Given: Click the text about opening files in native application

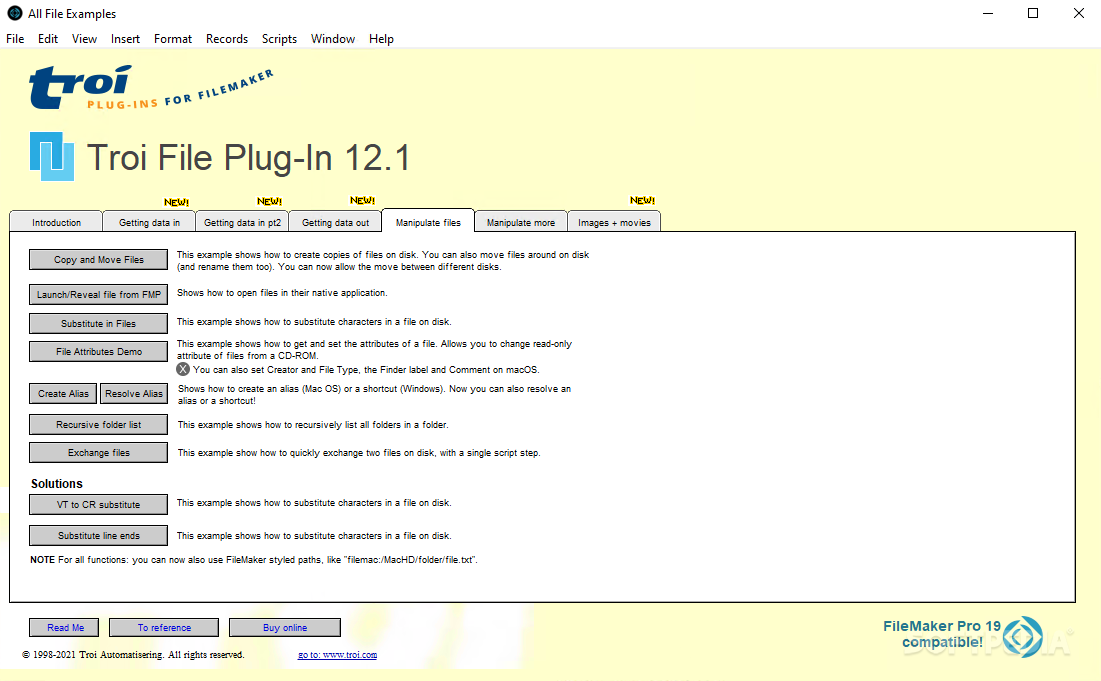Looking at the screenshot, I should pos(282,293).
